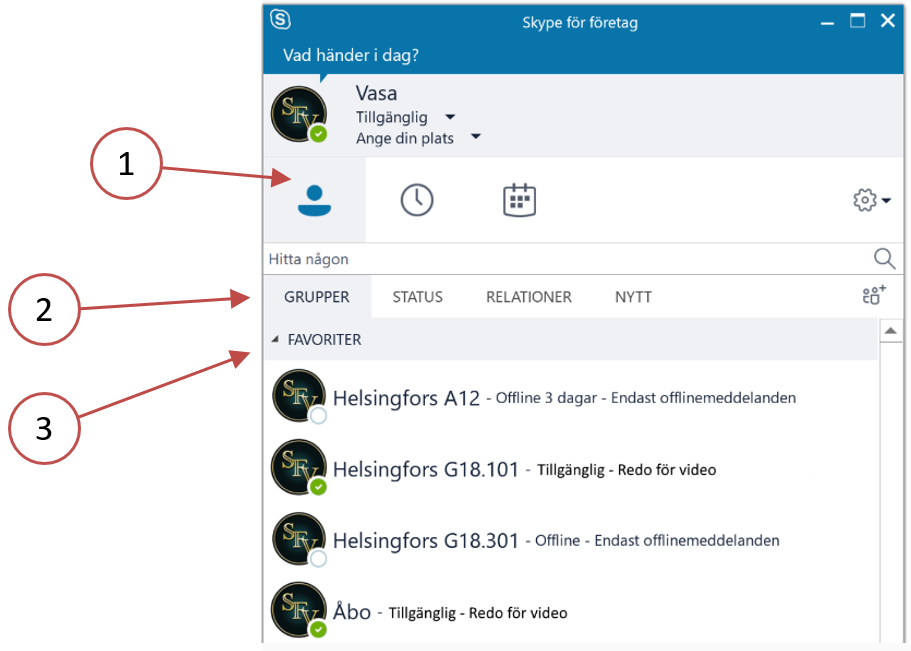Switch to the Status tab
The image size is (911, 651).
coord(417,297)
